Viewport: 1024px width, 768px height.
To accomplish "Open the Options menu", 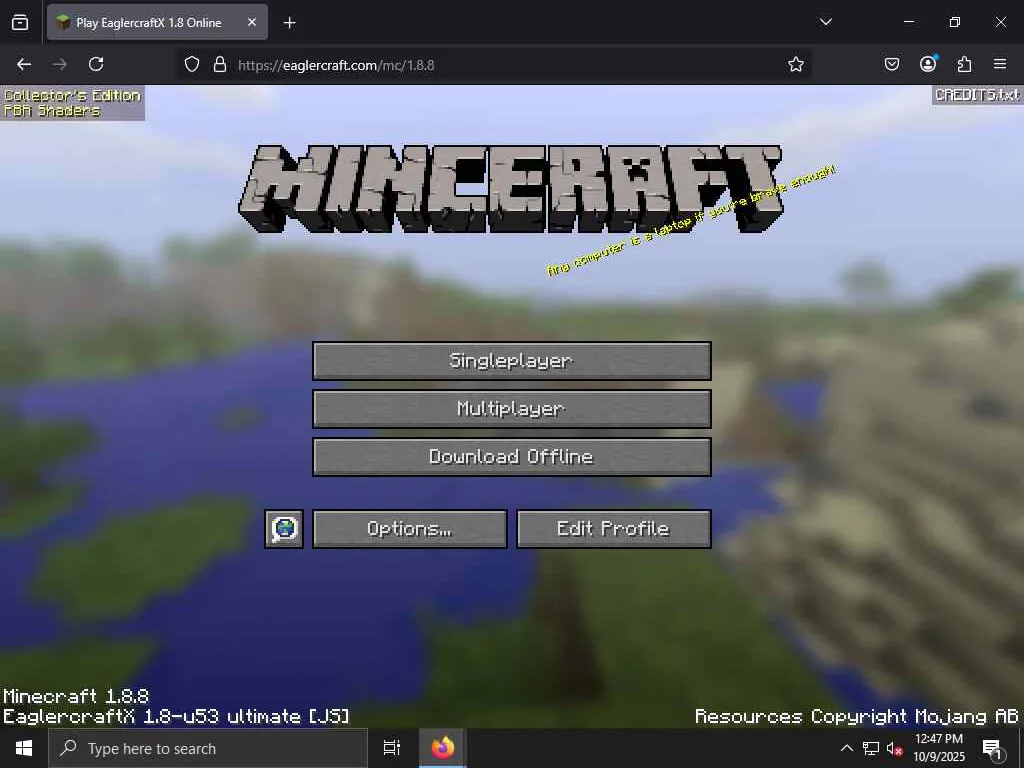I will (409, 529).
